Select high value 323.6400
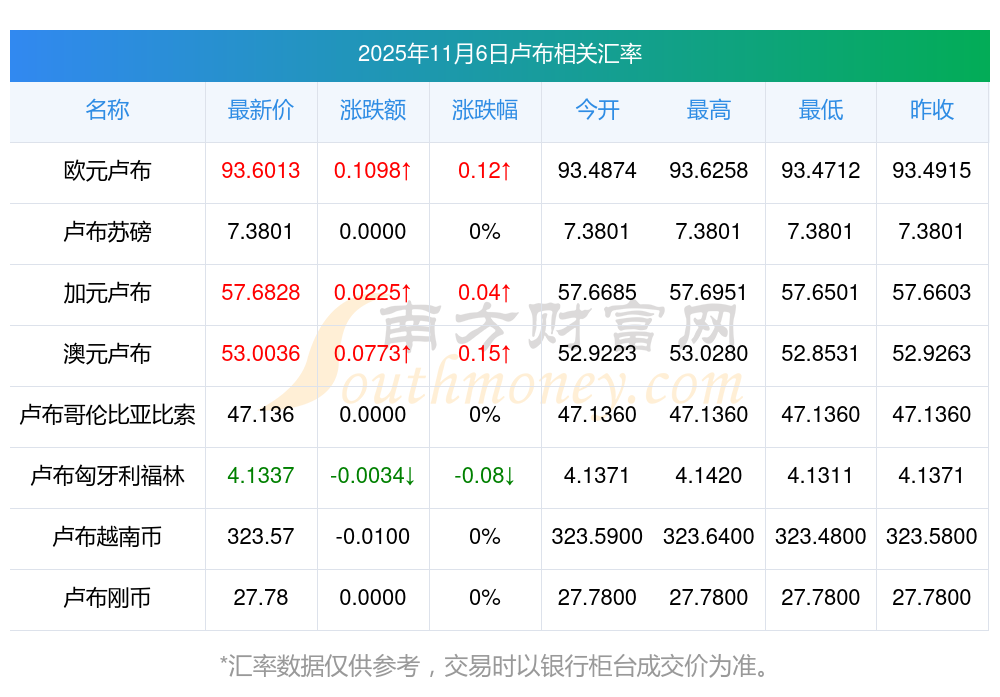The image size is (1000, 697). point(709,536)
